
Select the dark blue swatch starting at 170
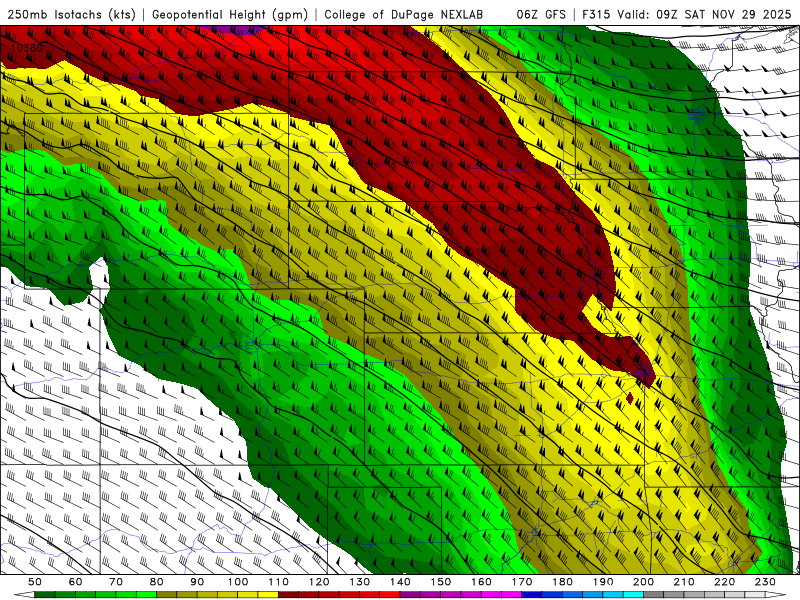pos(532,595)
